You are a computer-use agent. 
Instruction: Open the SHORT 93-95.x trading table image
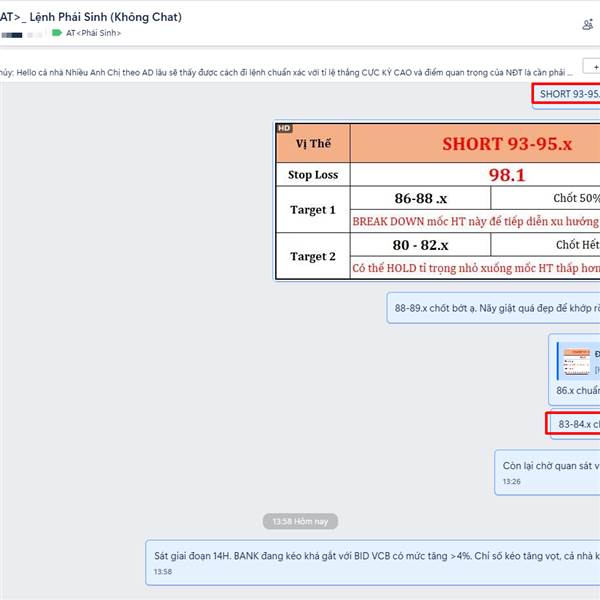coord(437,200)
